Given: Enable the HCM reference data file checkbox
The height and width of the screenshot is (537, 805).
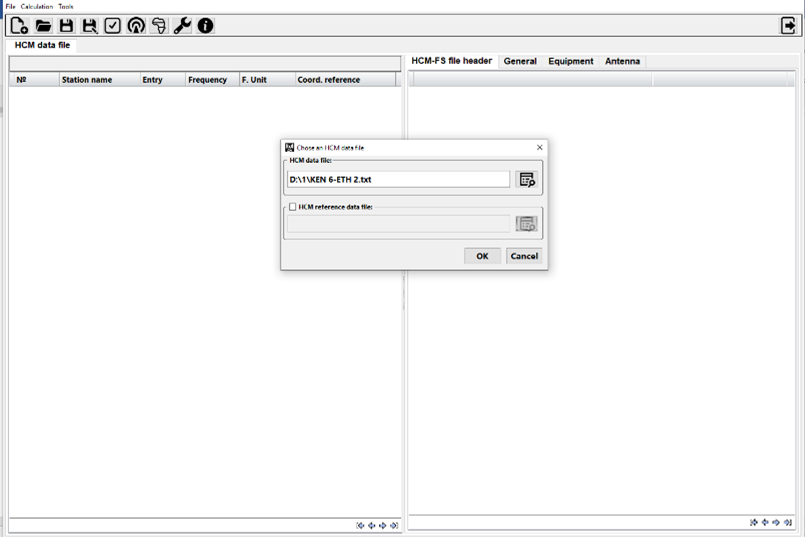Looking at the screenshot, I should coord(293,207).
